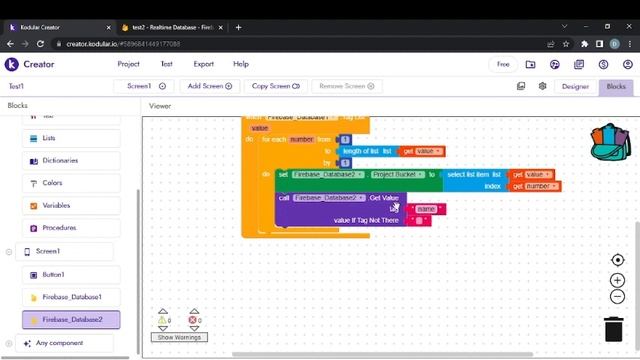
Task: Open the Test menu
Action: [167, 64]
